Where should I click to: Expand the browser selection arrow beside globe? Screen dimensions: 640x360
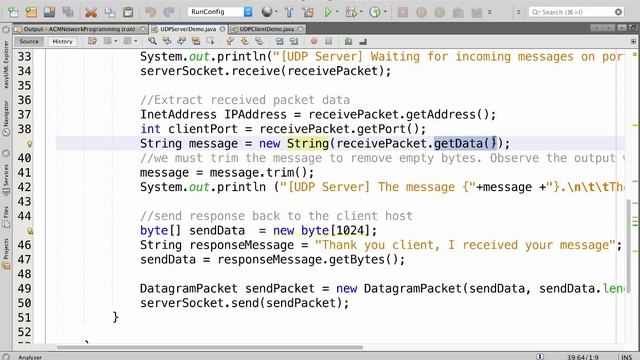(276, 12)
